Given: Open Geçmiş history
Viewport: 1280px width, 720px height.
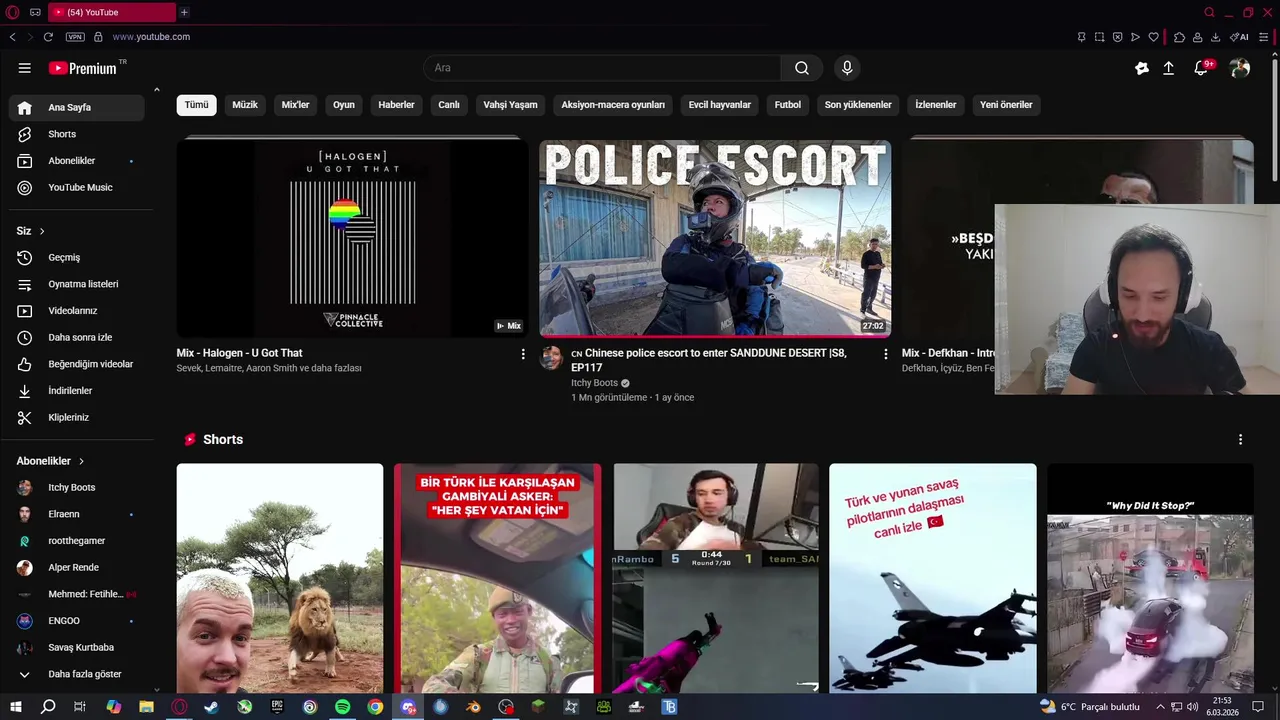Looking at the screenshot, I should pos(76,257).
